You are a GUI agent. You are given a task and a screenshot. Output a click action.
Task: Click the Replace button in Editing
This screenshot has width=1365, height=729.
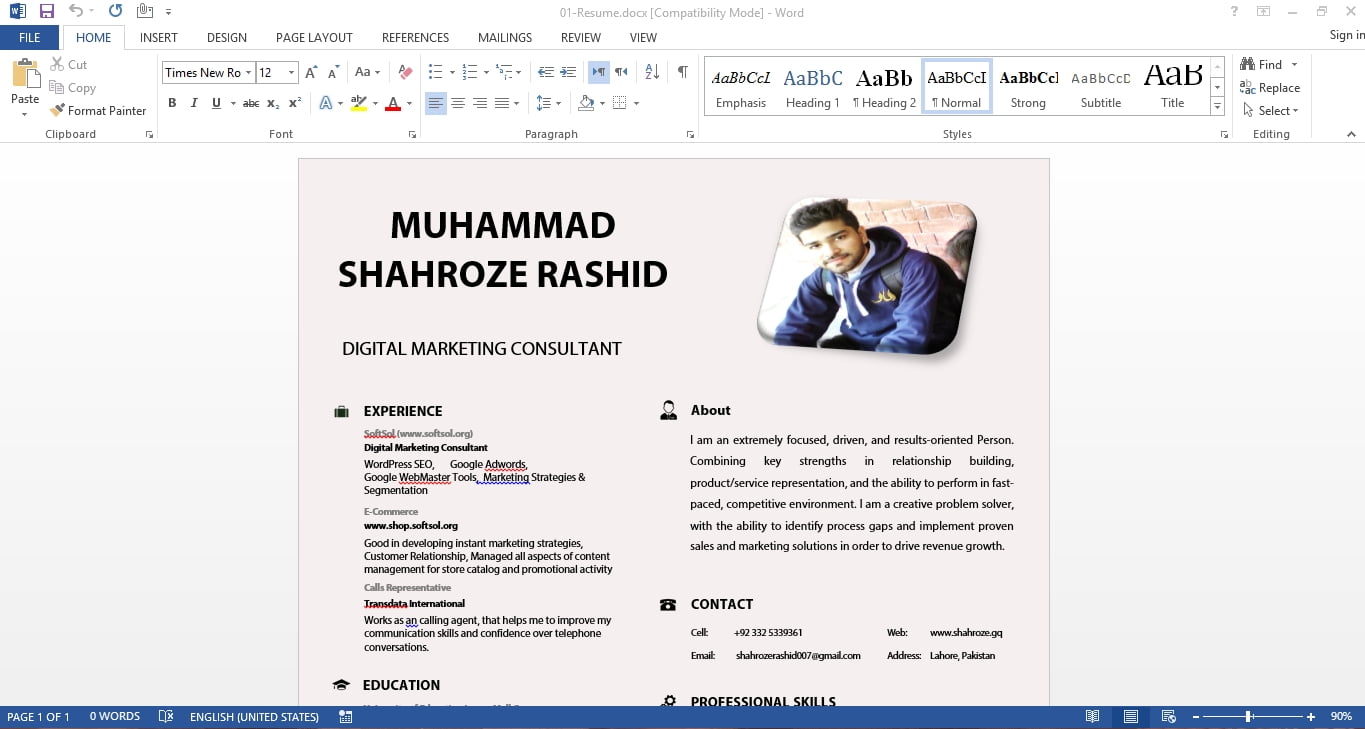1270,88
